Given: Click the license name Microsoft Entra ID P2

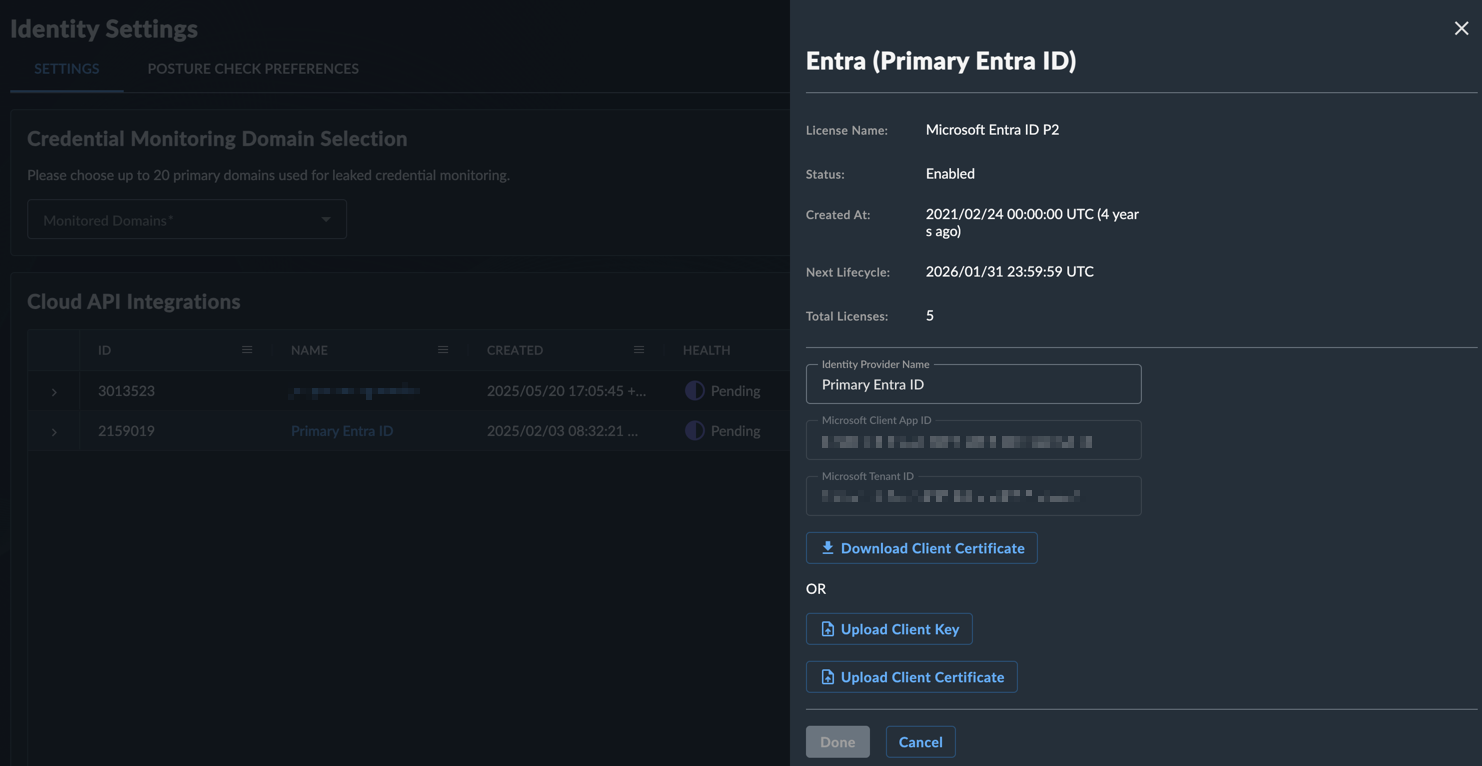Looking at the screenshot, I should coord(992,129).
